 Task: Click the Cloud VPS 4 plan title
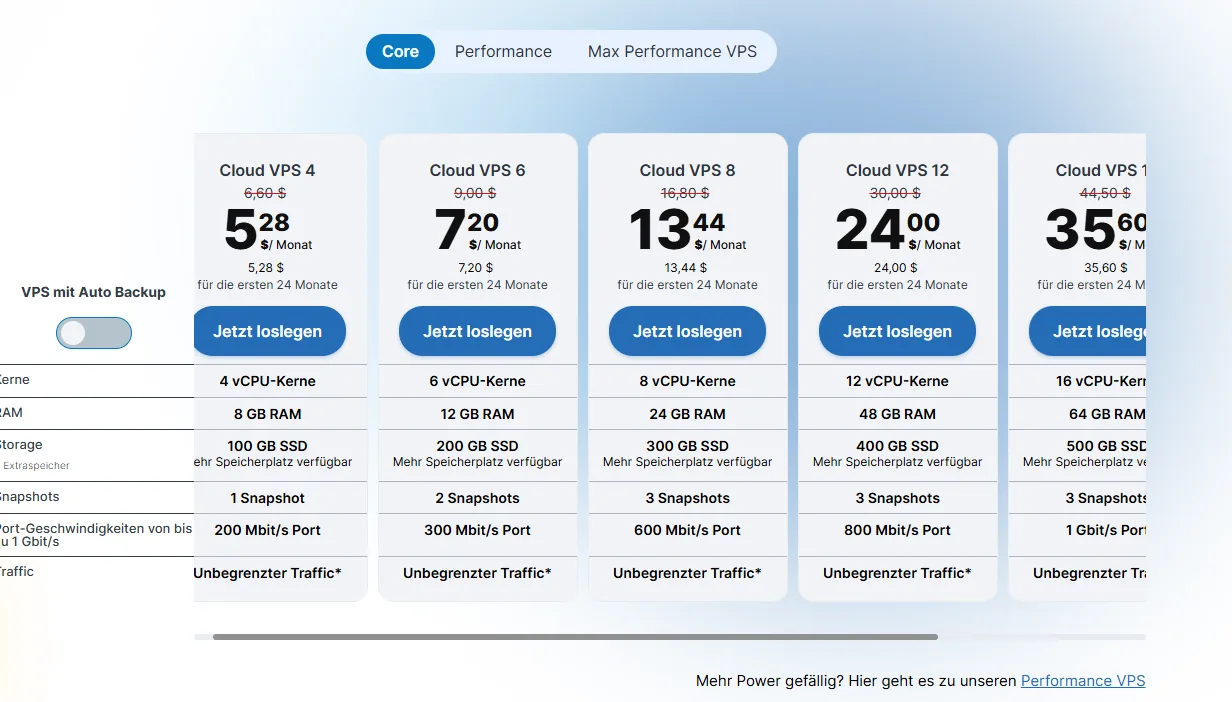click(267, 170)
